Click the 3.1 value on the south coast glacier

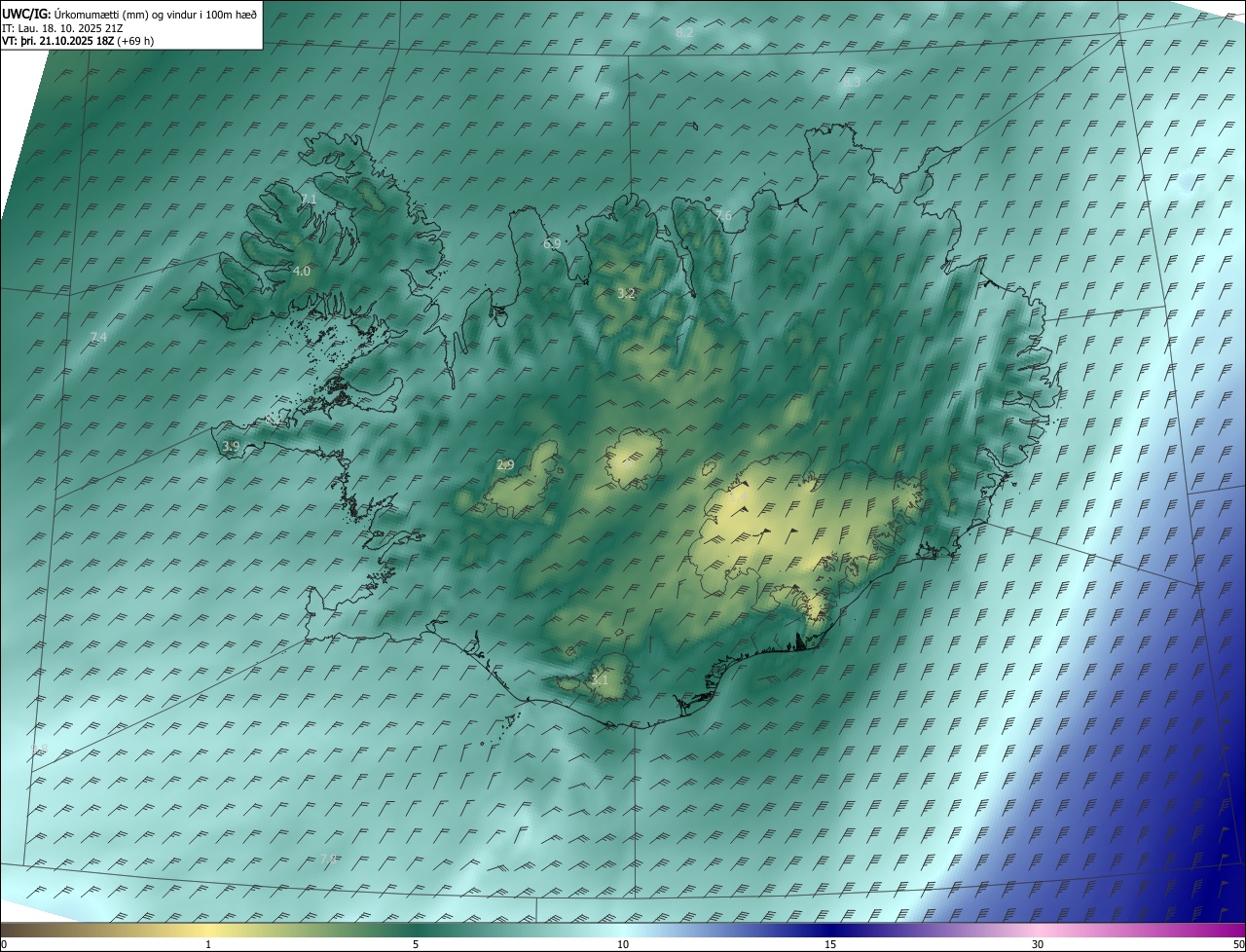[600, 680]
